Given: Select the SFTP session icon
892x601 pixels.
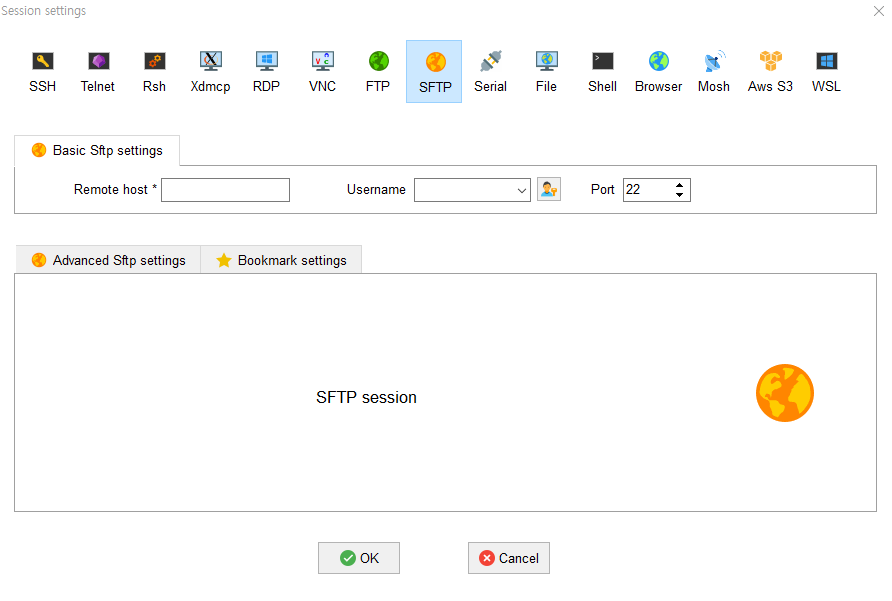Looking at the screenshot, I should (434, 72).
